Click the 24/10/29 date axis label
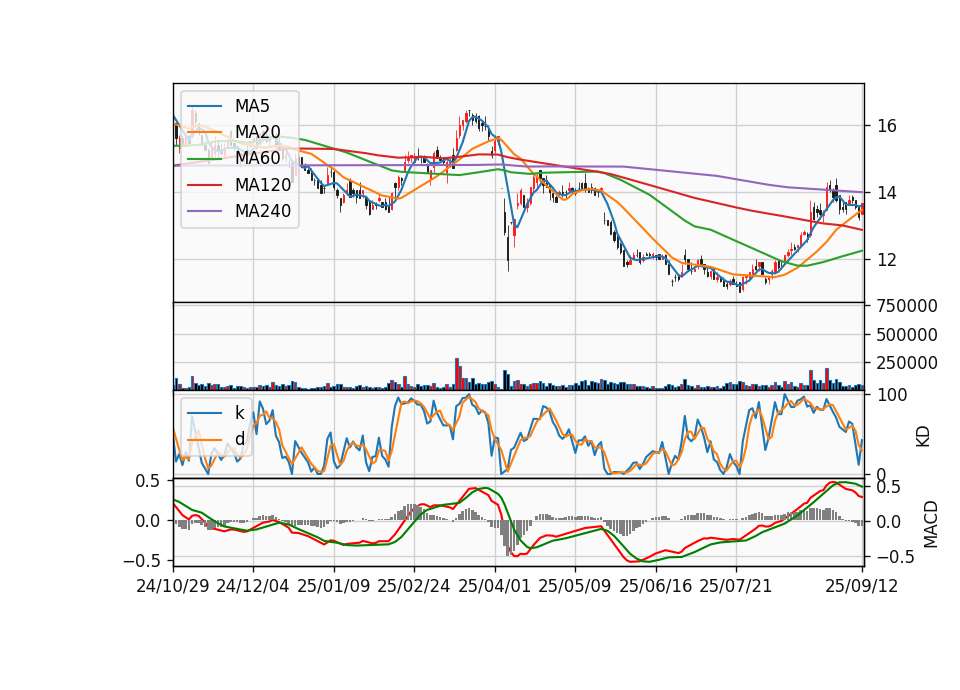Viewport: 960px width, 690px height. point(173,586)
